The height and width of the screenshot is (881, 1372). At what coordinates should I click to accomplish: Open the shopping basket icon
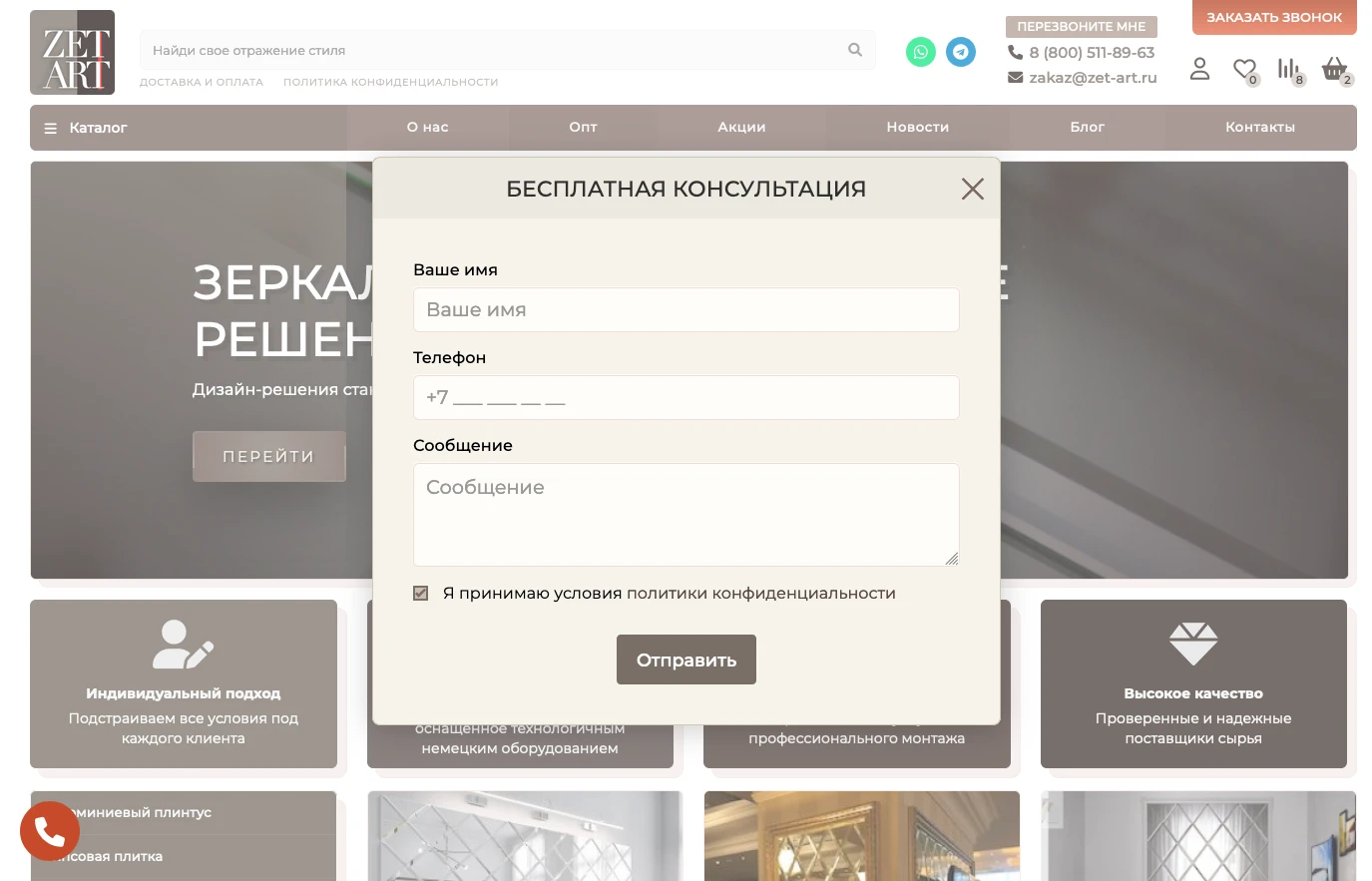click(1333, 69)
